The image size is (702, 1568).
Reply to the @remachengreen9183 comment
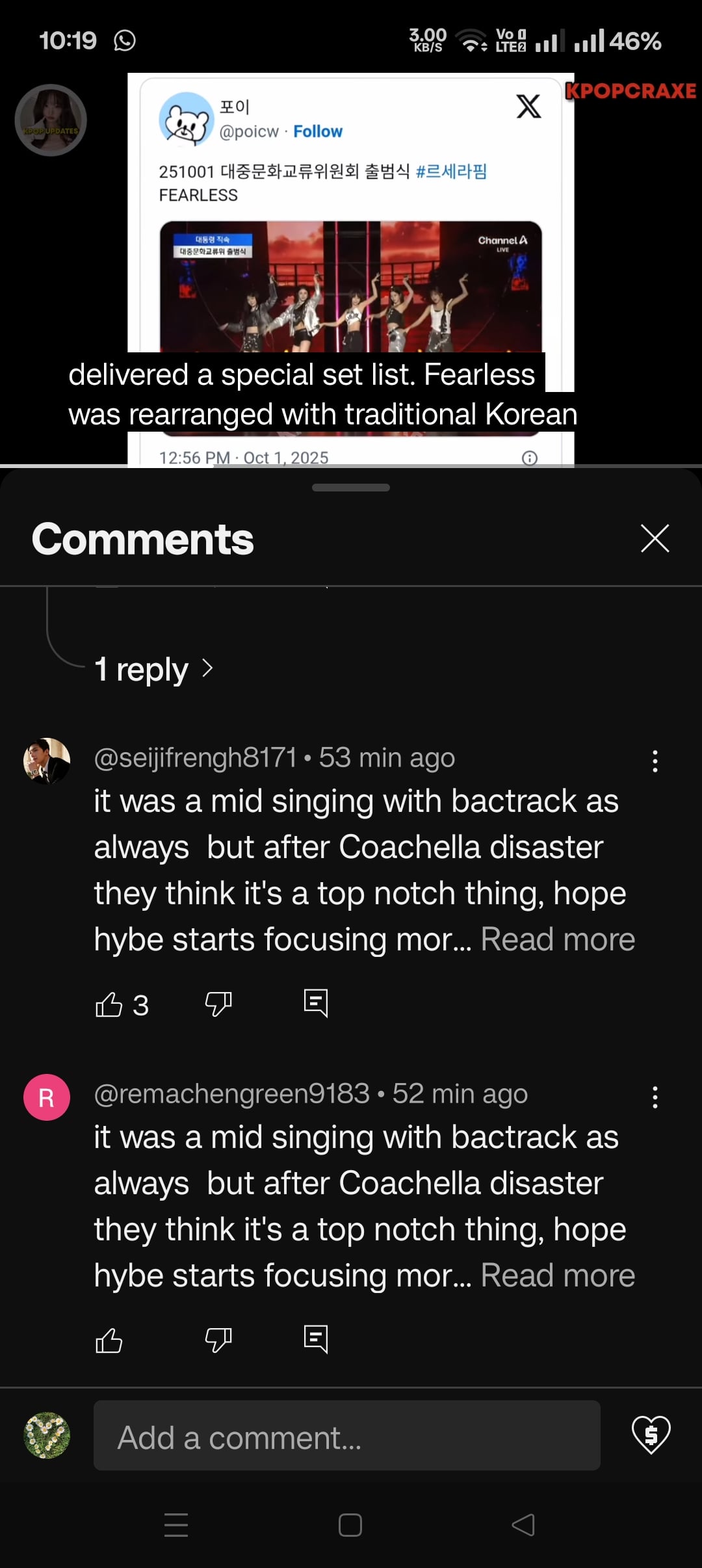(316, 1339)
